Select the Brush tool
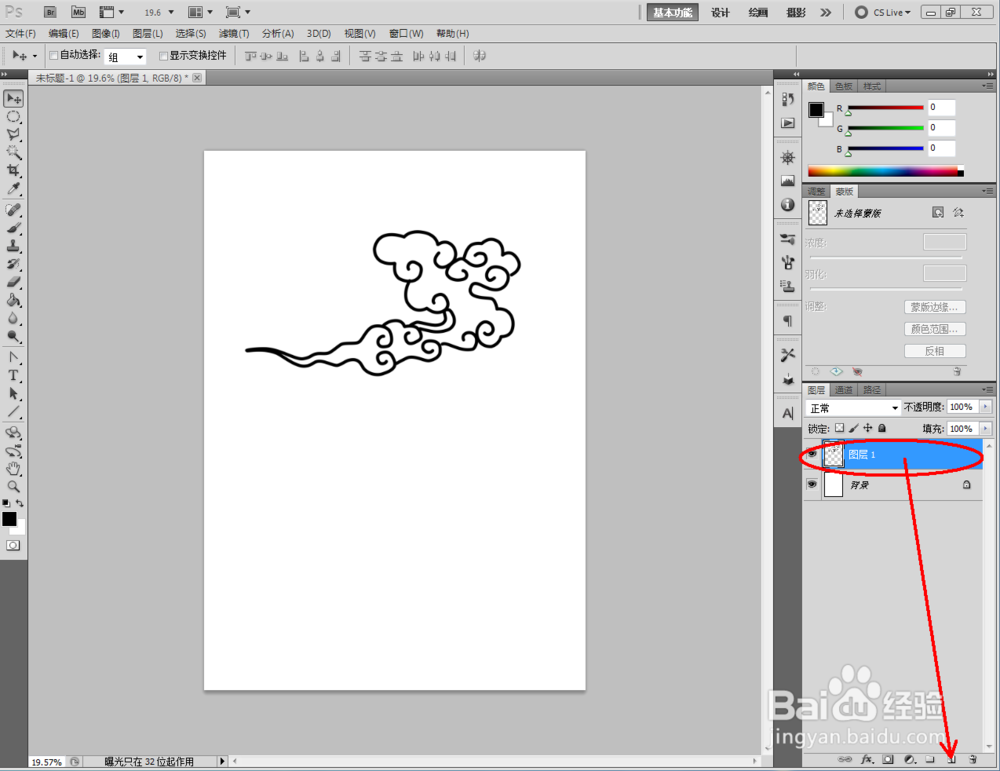Viewport: 1000px width, 771px height. pyautogui.click(x=13, y=228)
